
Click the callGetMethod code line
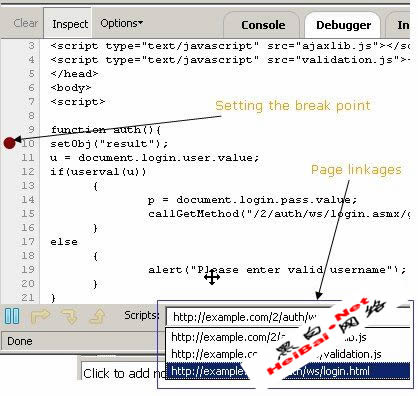click(x=279, y=213)
